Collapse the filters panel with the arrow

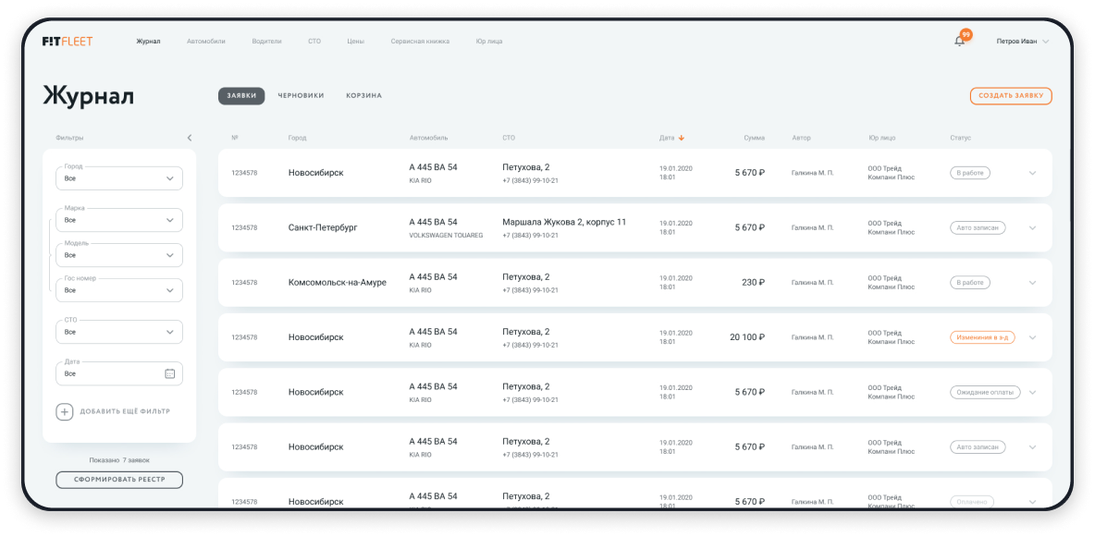[x=189, y=138]
